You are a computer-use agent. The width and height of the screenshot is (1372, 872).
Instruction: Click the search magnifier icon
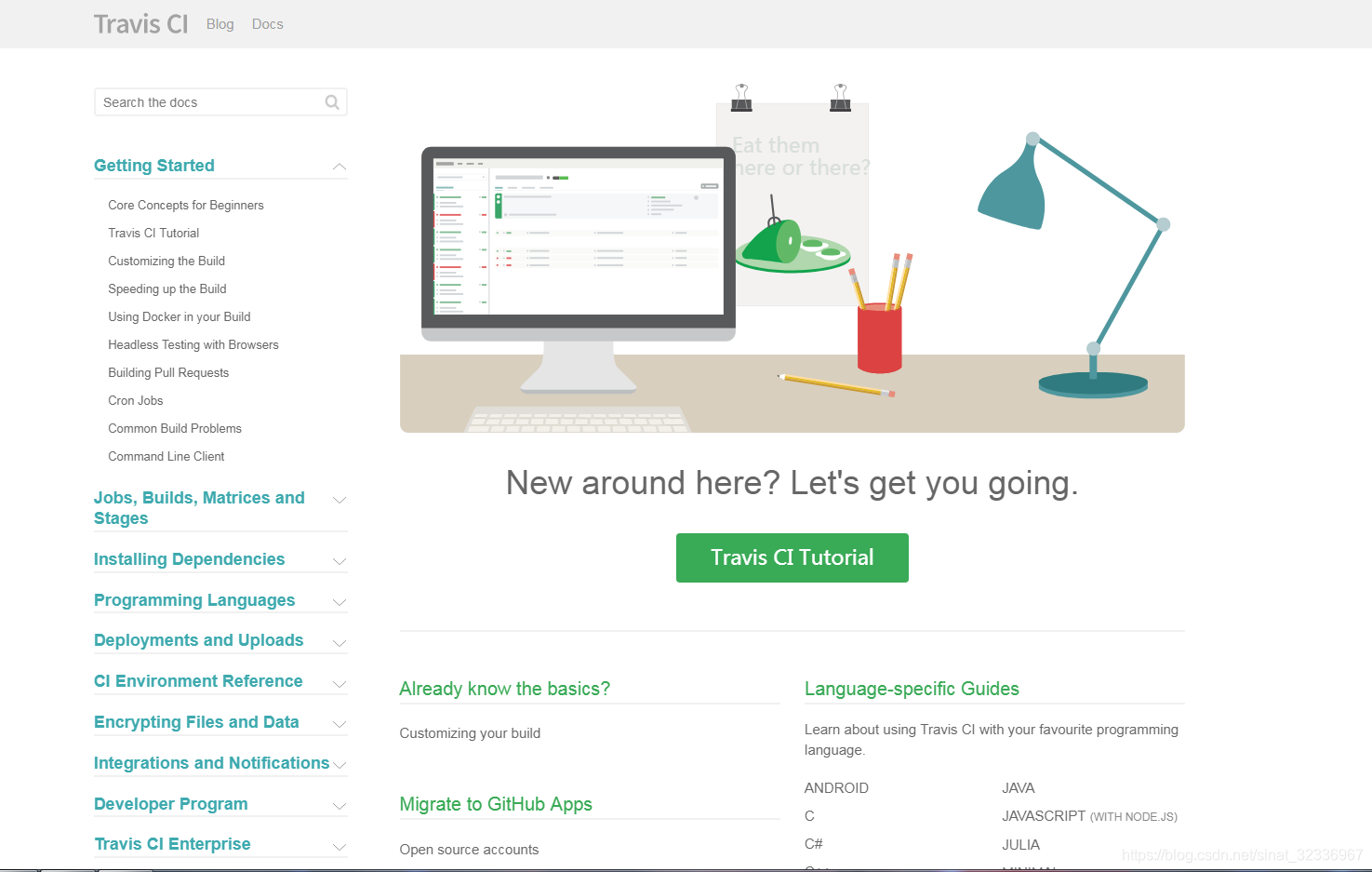[x=332, y=102]
